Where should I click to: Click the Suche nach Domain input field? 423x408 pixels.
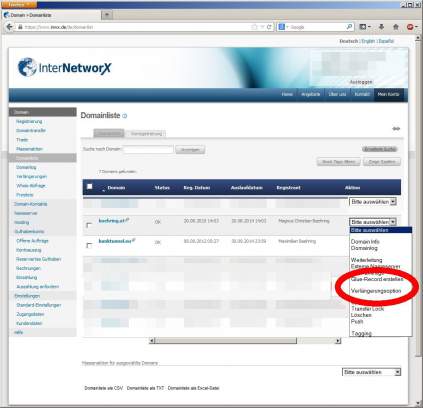click(148, 149)
